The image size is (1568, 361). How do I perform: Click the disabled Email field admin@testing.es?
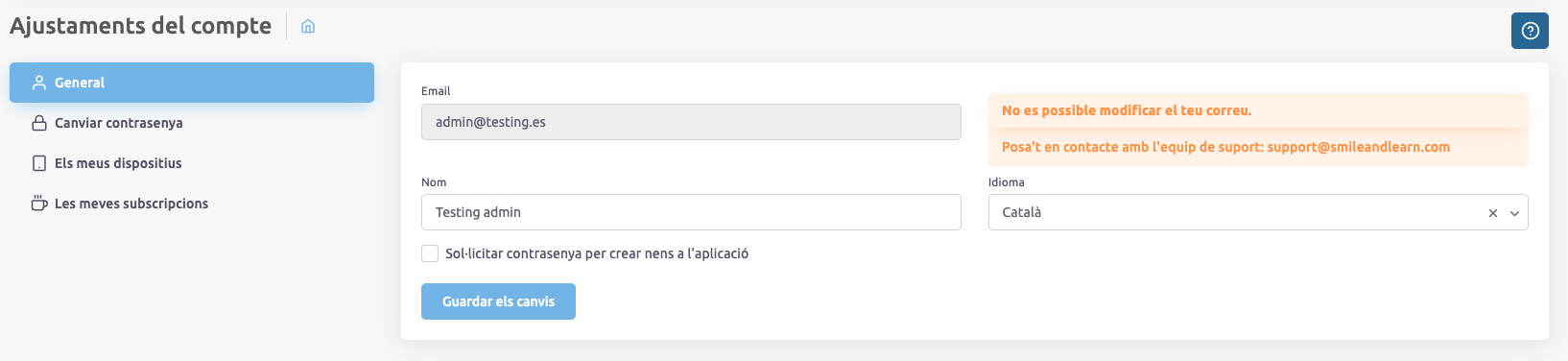click(x=691, y=122)
